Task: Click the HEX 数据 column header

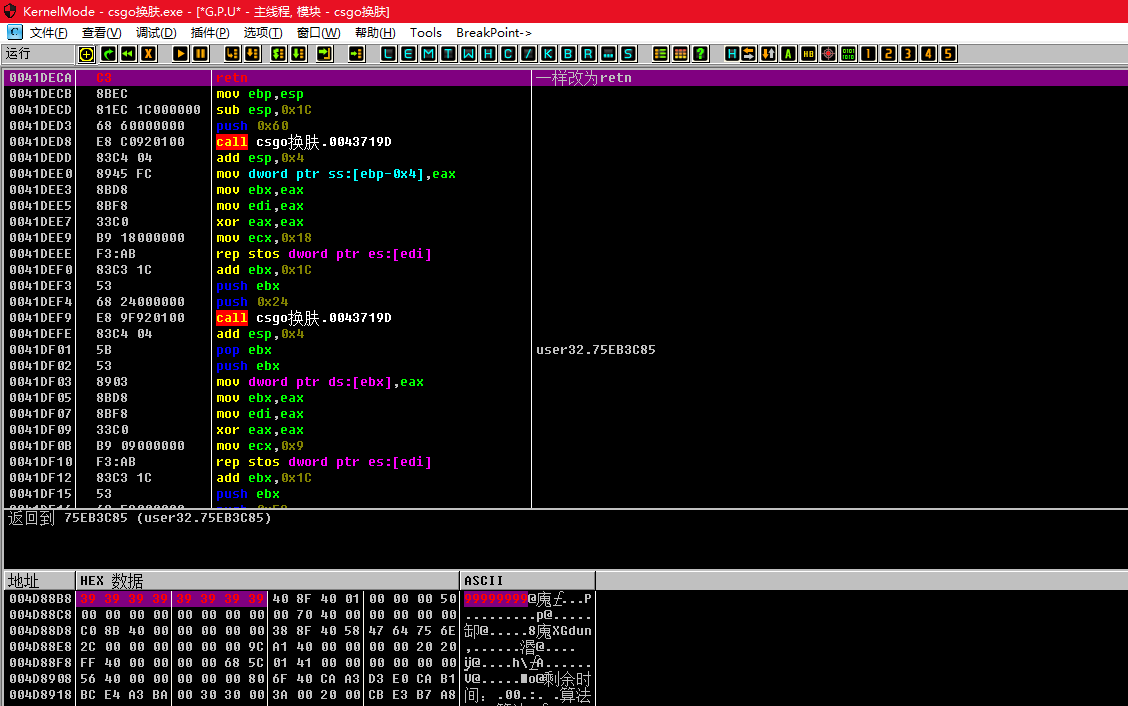Action: coord(268,581)
